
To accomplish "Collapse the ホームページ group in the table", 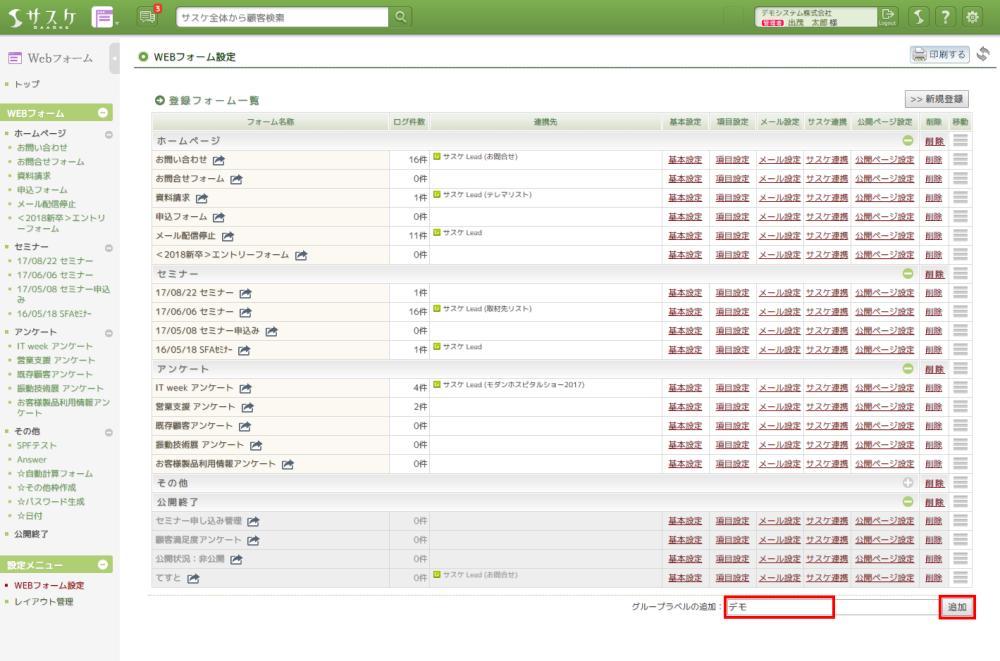I will [x=908, y=141].
